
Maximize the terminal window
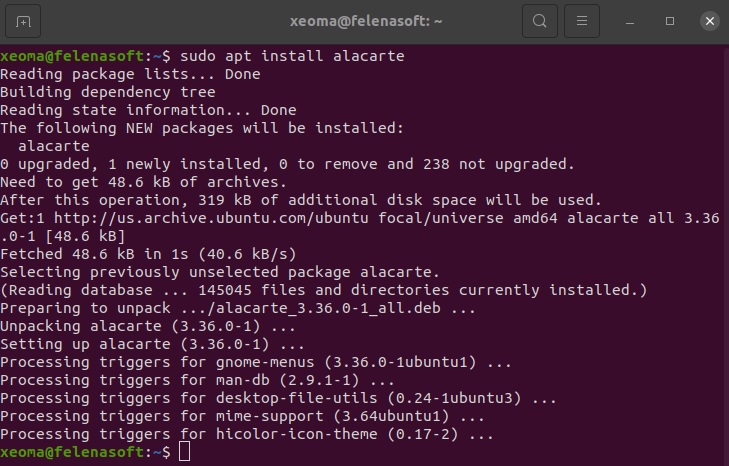coord(669,21)
